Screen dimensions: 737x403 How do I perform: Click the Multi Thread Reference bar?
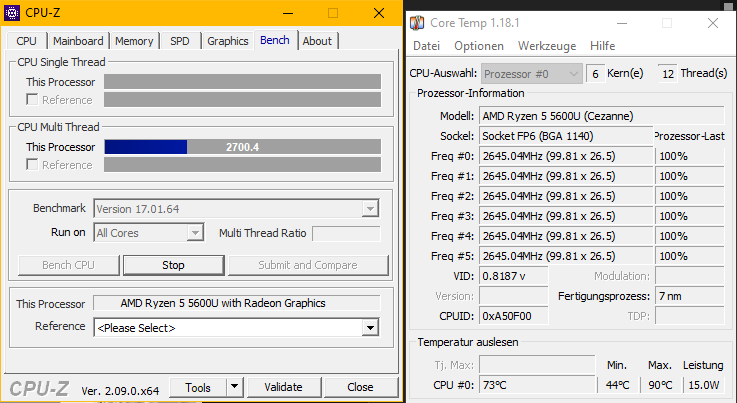[243, 165]
